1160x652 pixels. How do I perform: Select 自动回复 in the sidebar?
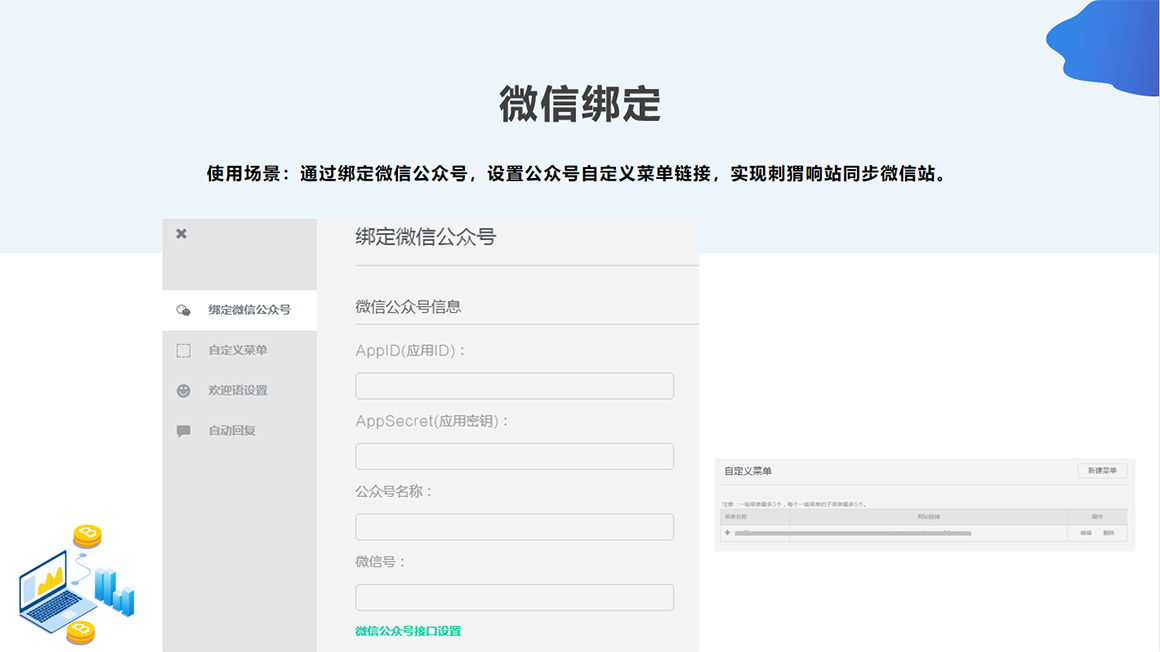[x=232, y=430]
